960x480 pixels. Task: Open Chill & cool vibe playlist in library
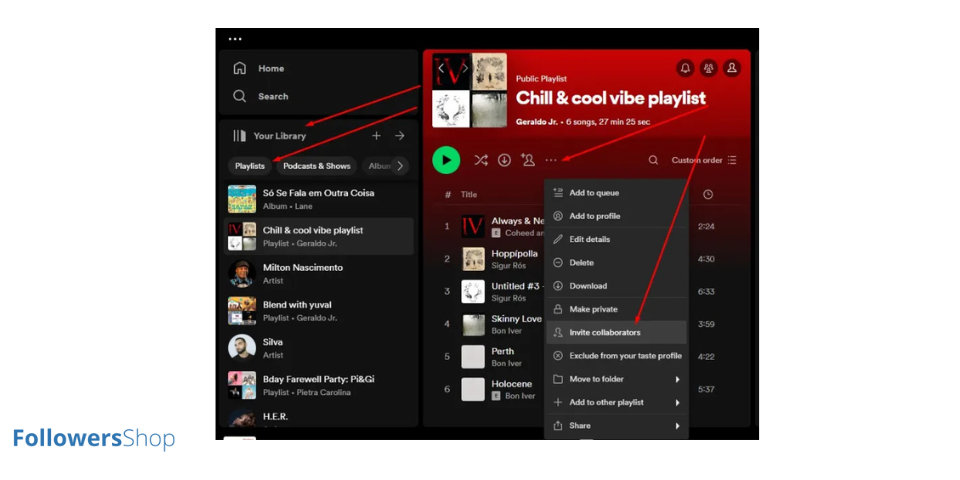tap(318, 236)
